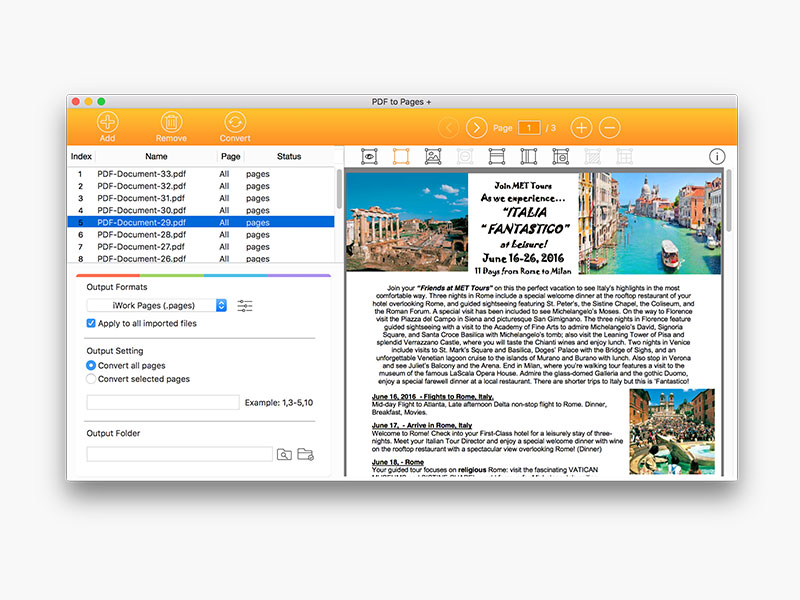Click the Venice canal photo in preview
This screenshot has height=600, width=800.
[x=649, y=223]
